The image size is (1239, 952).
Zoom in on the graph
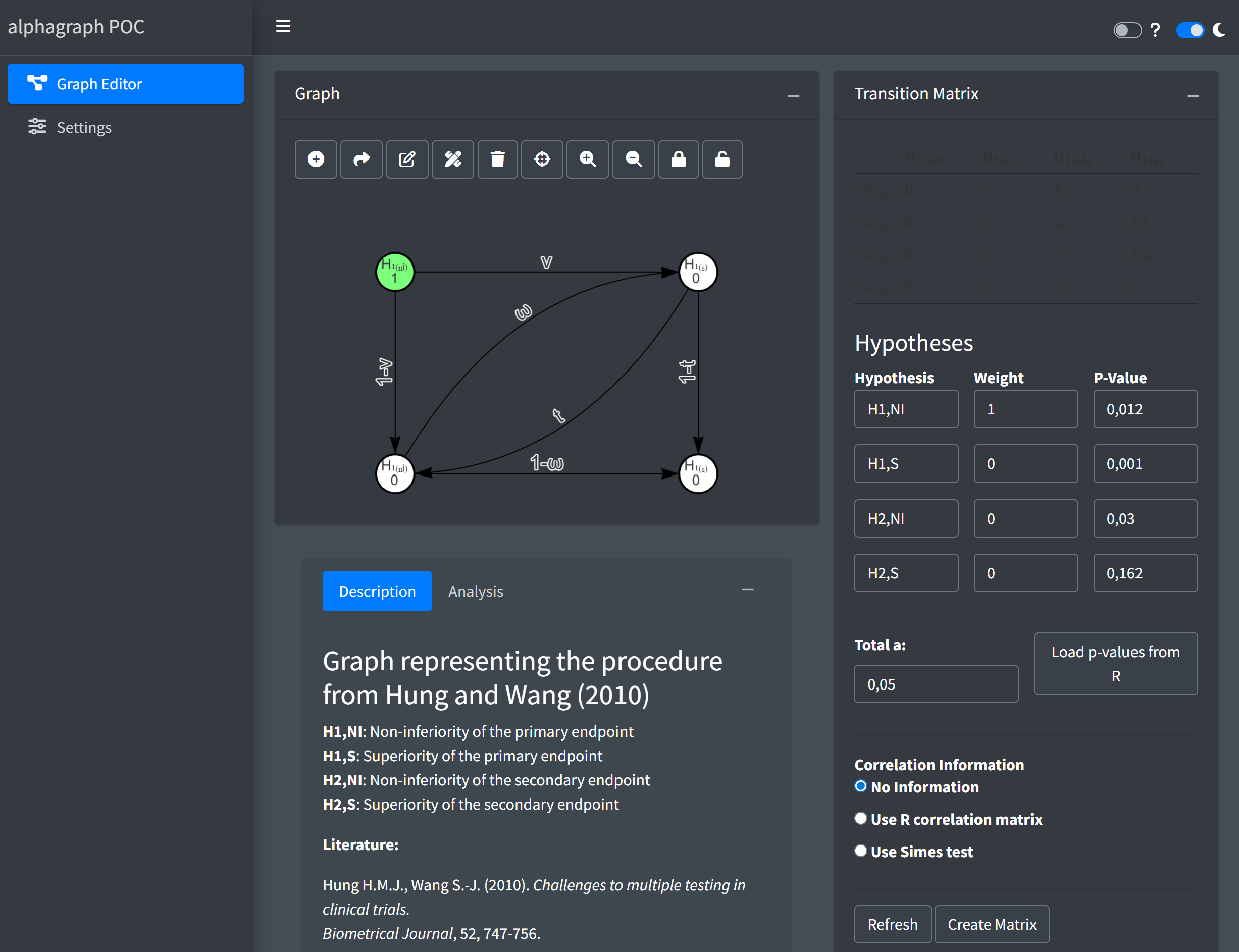(587, 159)
